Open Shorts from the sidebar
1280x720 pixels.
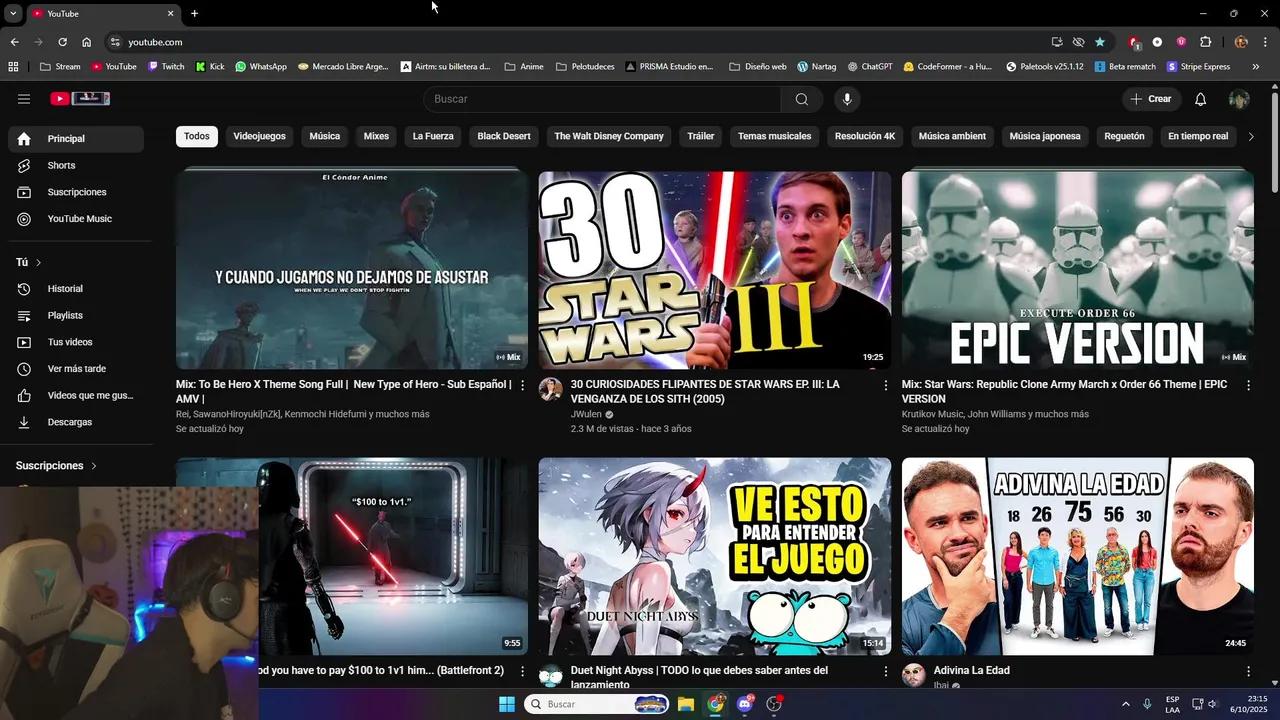pos(76,165)
